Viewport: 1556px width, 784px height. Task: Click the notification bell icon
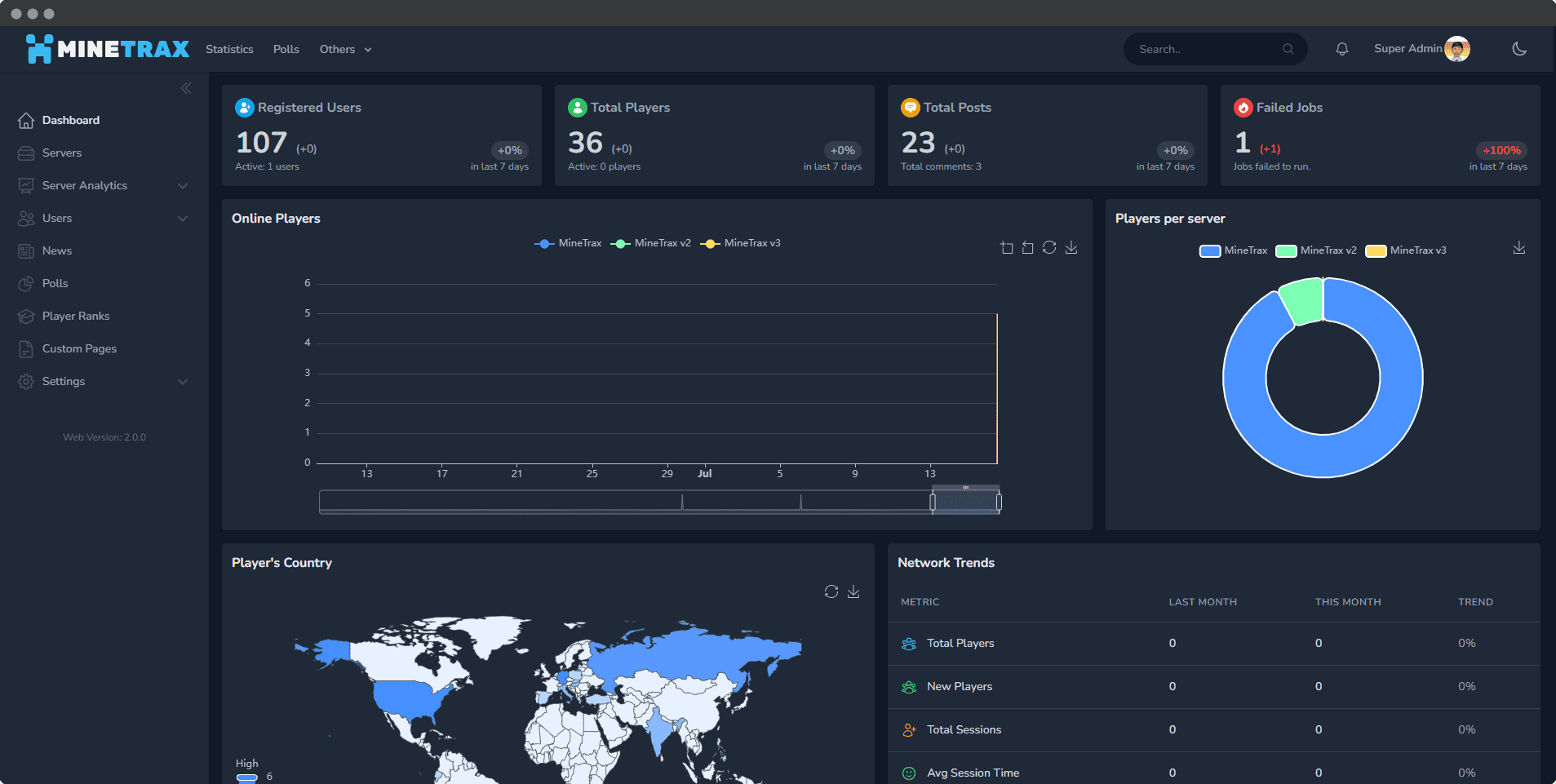1341,49
